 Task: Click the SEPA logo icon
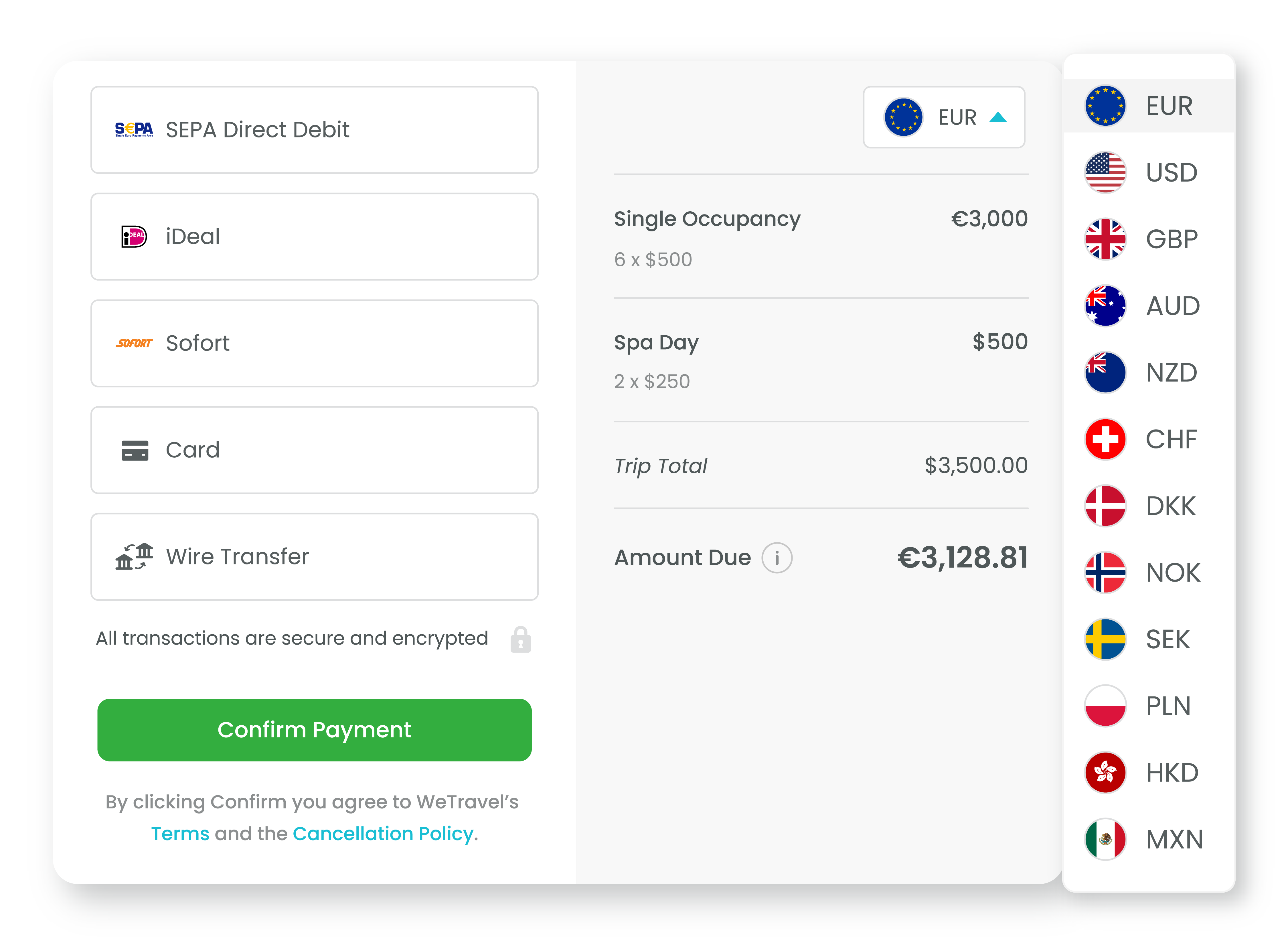[134, 130]
